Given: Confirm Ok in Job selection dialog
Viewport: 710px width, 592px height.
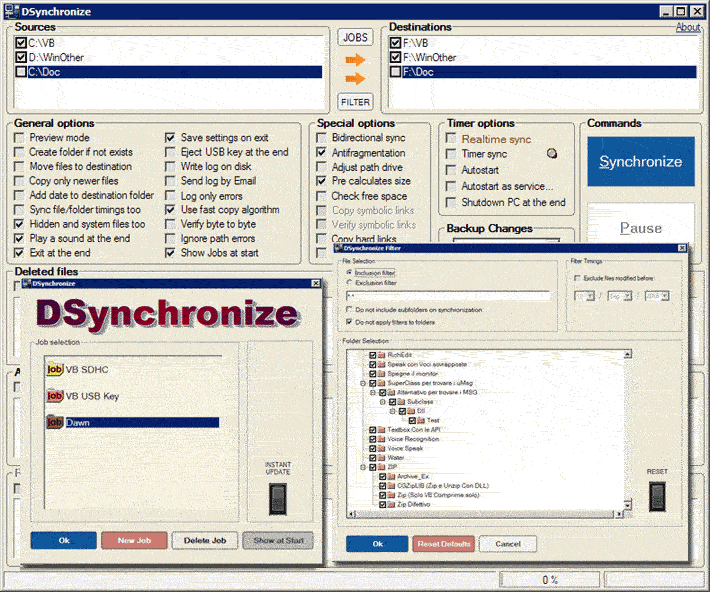Looking at the screenshot, I should tap(63, 540).
